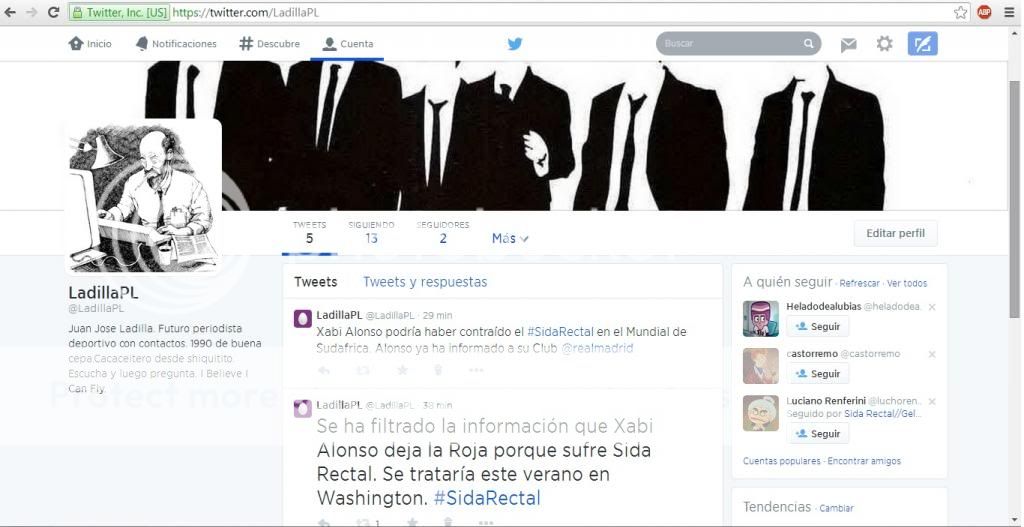Open the Notificaciones tab
Image resolution: width=1024 pixels, height=527 pixels.
click(176, 44)
